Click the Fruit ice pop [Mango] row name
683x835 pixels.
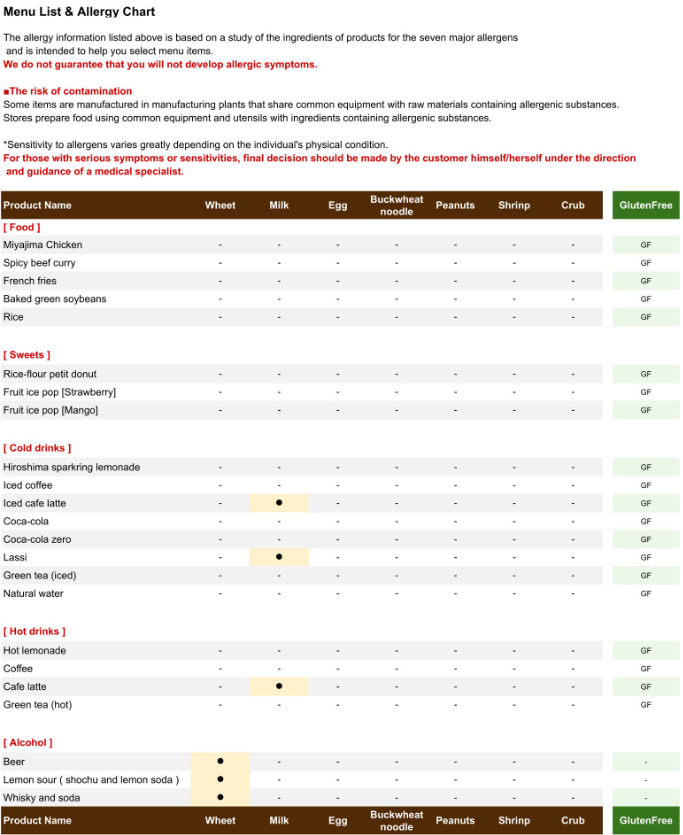point(51,410)
